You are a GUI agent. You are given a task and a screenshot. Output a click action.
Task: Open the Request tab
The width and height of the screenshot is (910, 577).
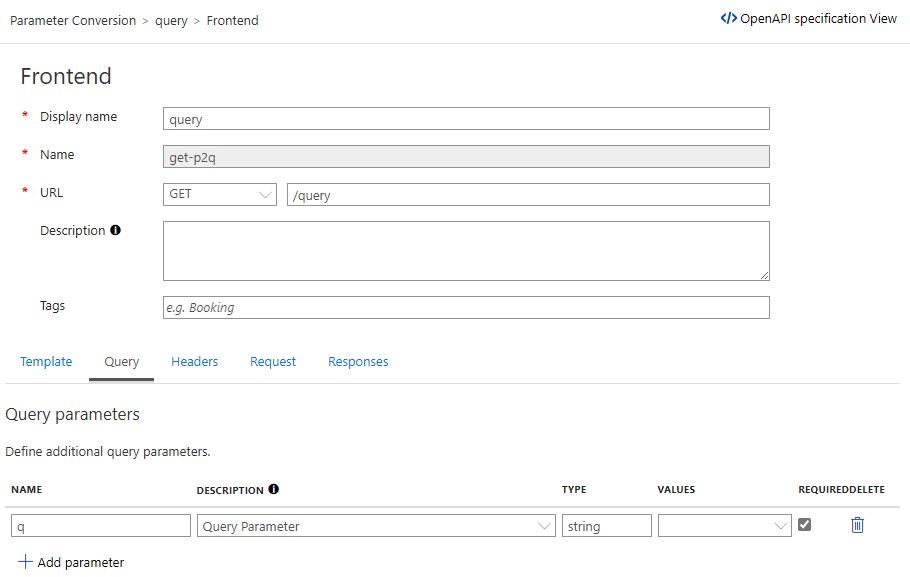pos(273,362)
